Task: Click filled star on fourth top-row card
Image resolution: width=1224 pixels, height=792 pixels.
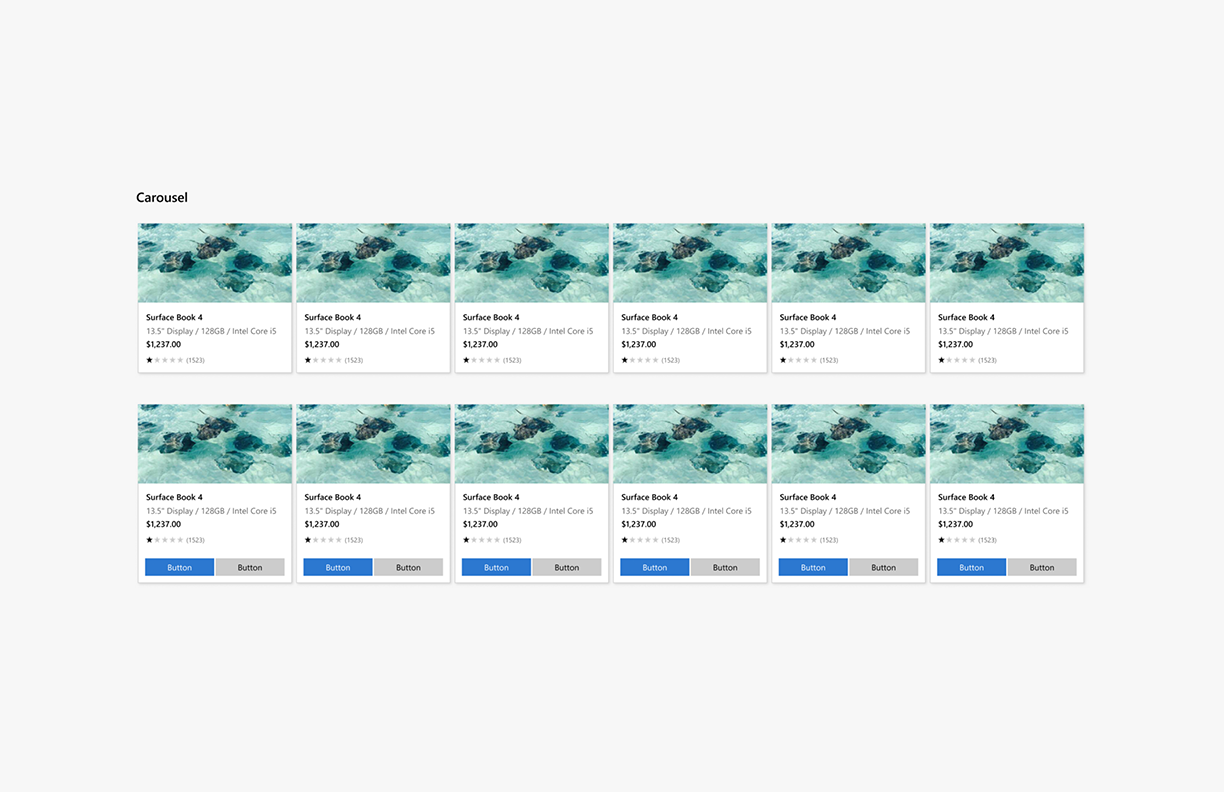Action: click(x=625, y=360)
